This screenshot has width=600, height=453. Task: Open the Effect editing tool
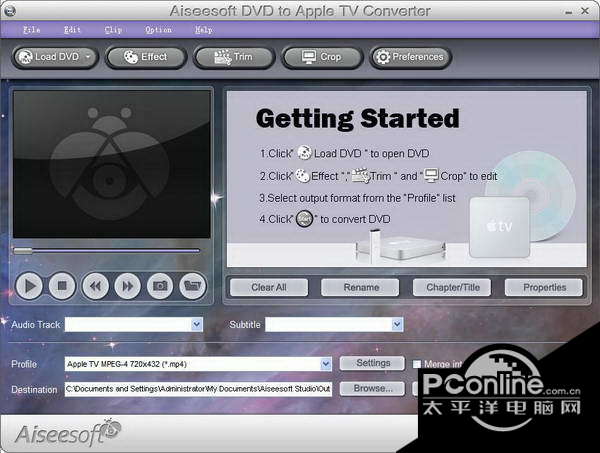(x=145, y=57)
